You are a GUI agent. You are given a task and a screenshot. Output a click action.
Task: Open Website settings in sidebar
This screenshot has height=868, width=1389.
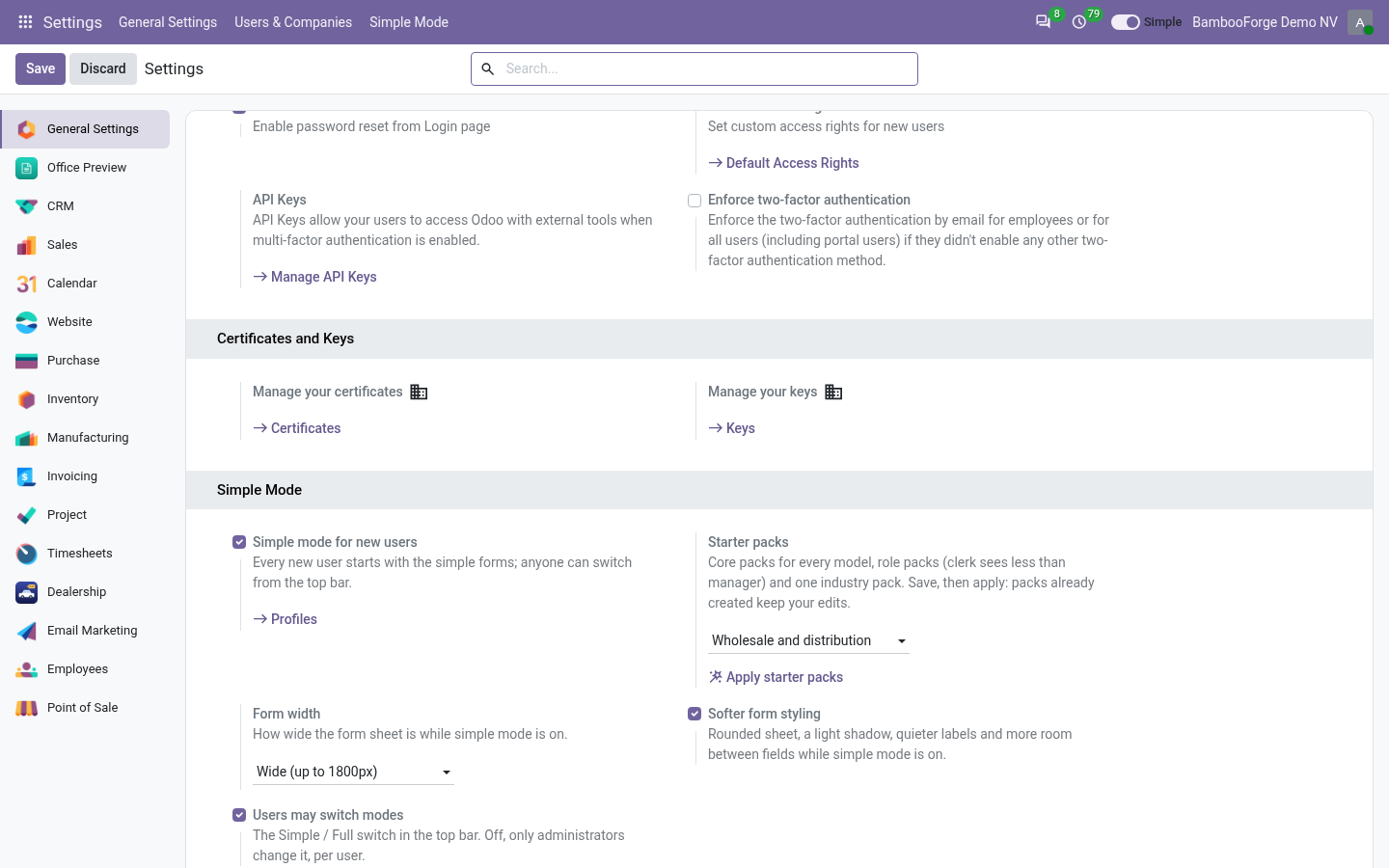click(x=85, y=322)
